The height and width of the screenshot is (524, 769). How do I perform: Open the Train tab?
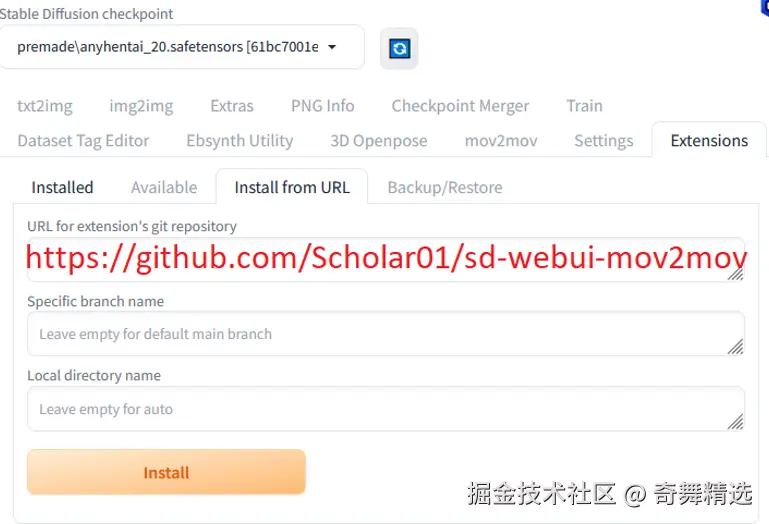585,106
